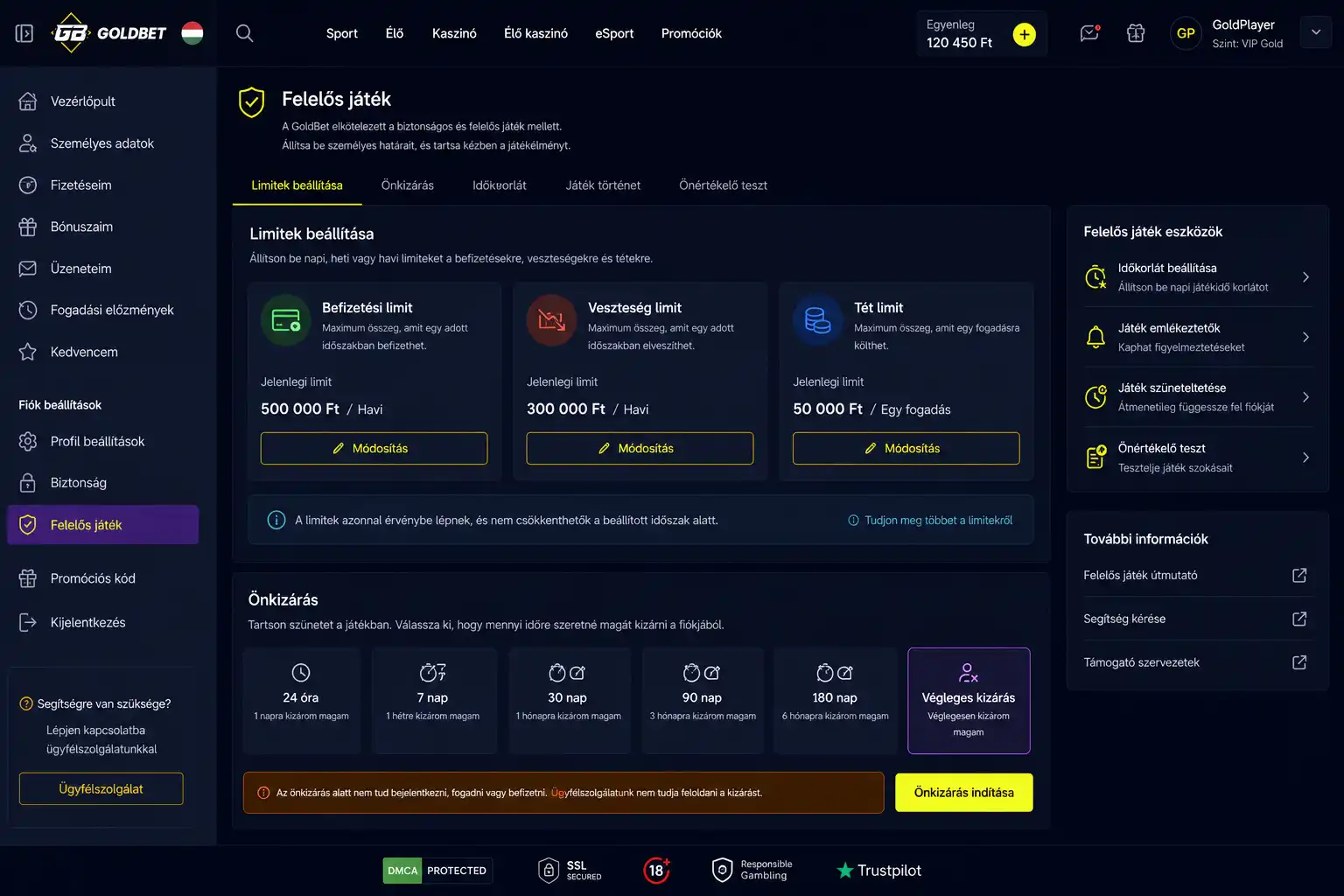
Task: Click the Befizetési limit card icon
Action: [x=286, y=320]
